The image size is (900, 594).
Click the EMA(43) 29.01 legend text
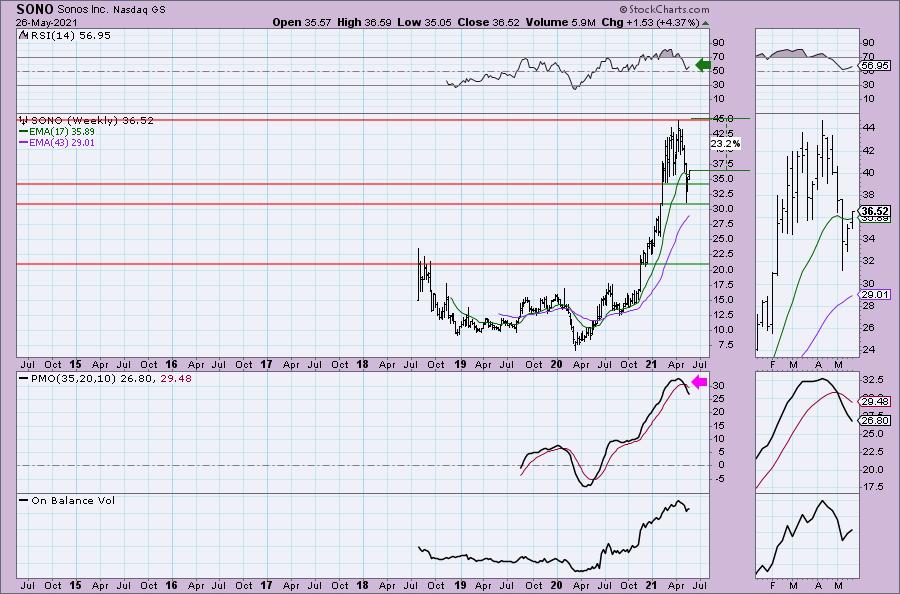pos(62,142)
